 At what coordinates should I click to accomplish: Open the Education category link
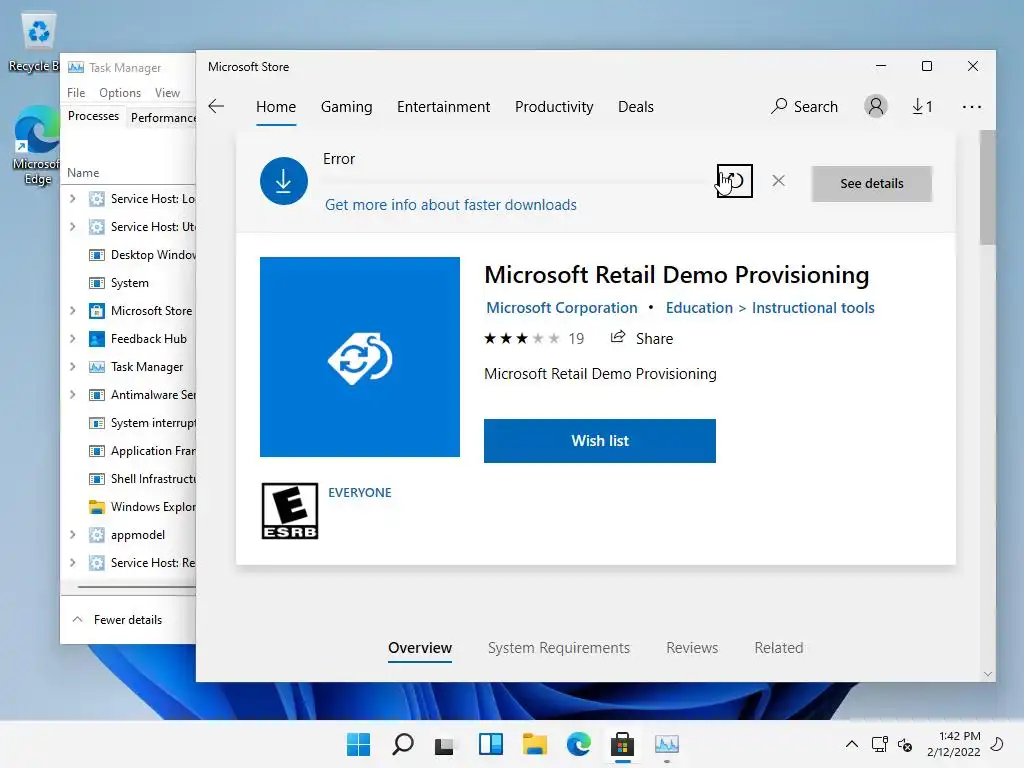[x=699, y=308]
